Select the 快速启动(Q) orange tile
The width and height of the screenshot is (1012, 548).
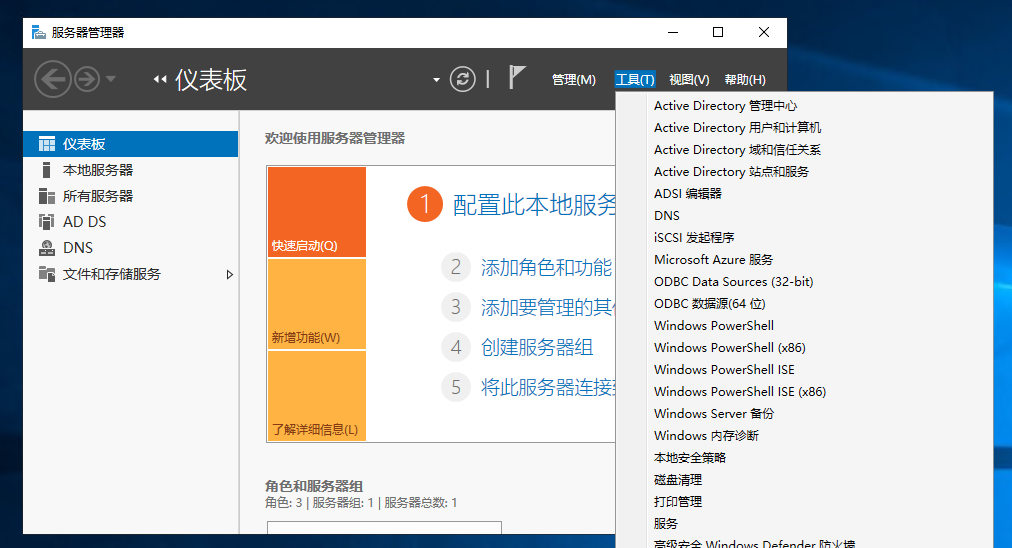(x=316, y=212)
